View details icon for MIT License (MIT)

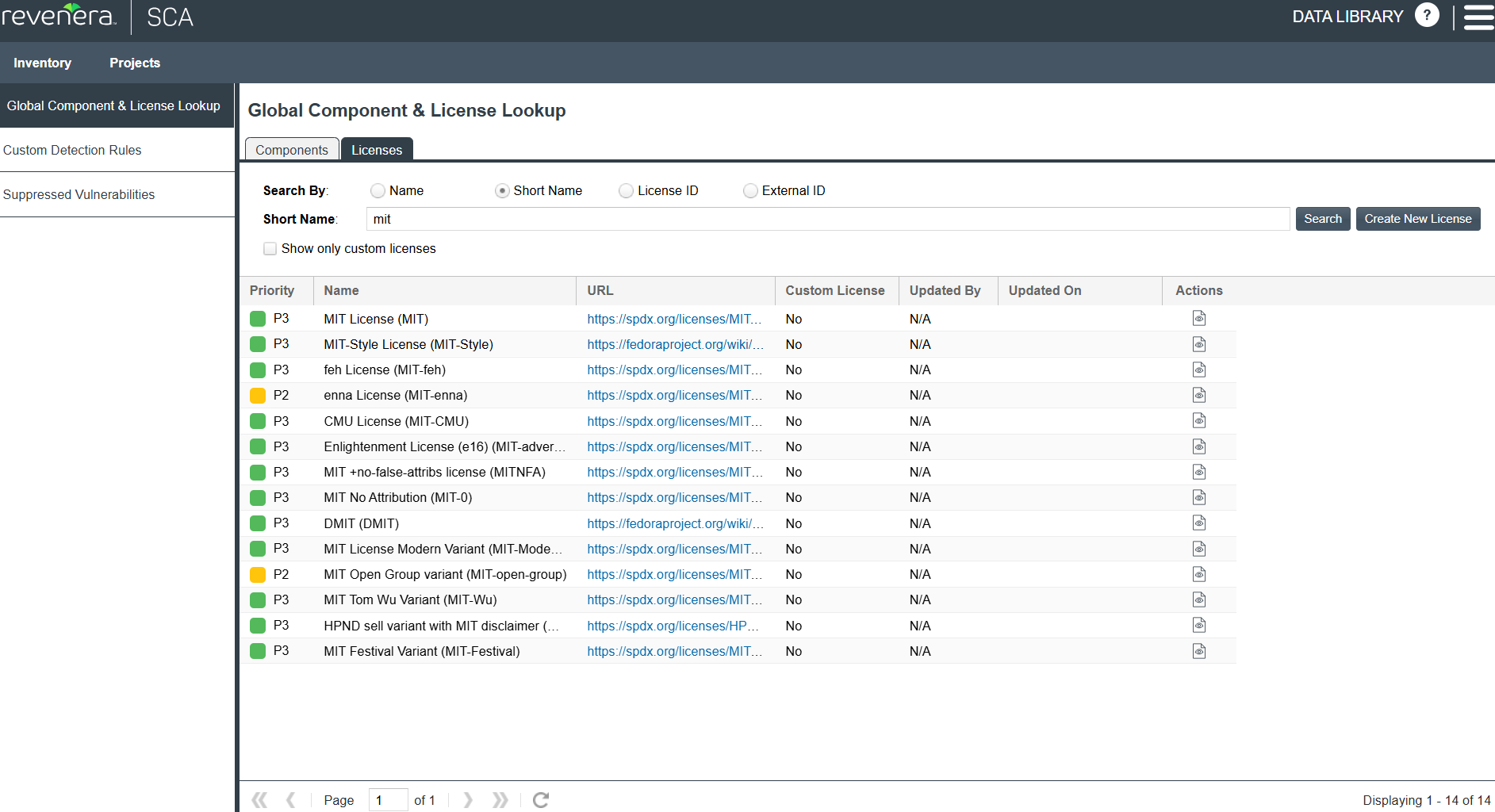(1198, 319)
